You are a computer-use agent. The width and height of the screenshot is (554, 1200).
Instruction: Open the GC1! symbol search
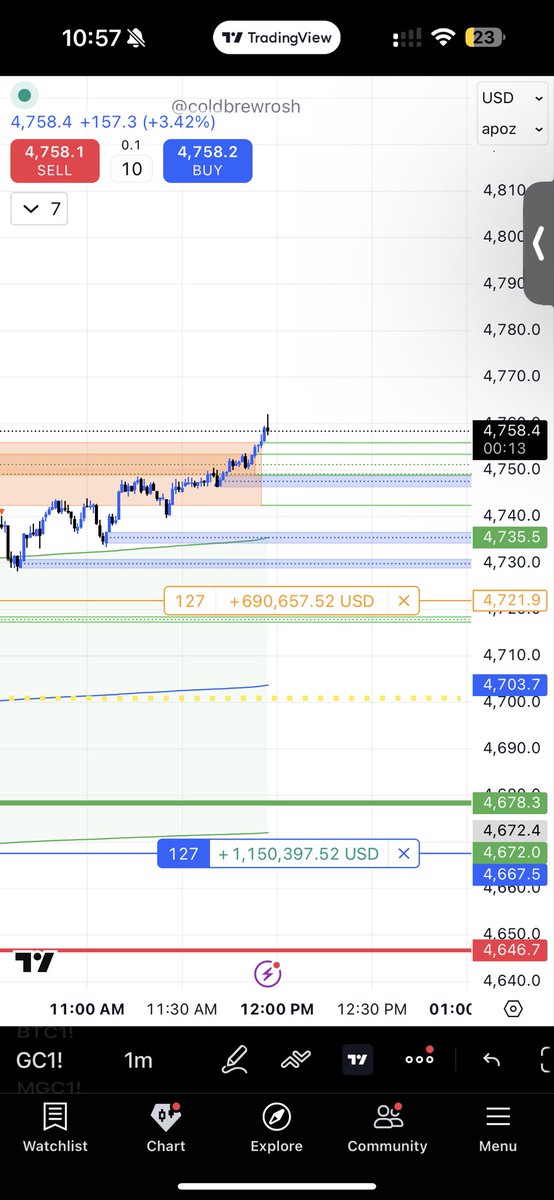(40, 1060)
